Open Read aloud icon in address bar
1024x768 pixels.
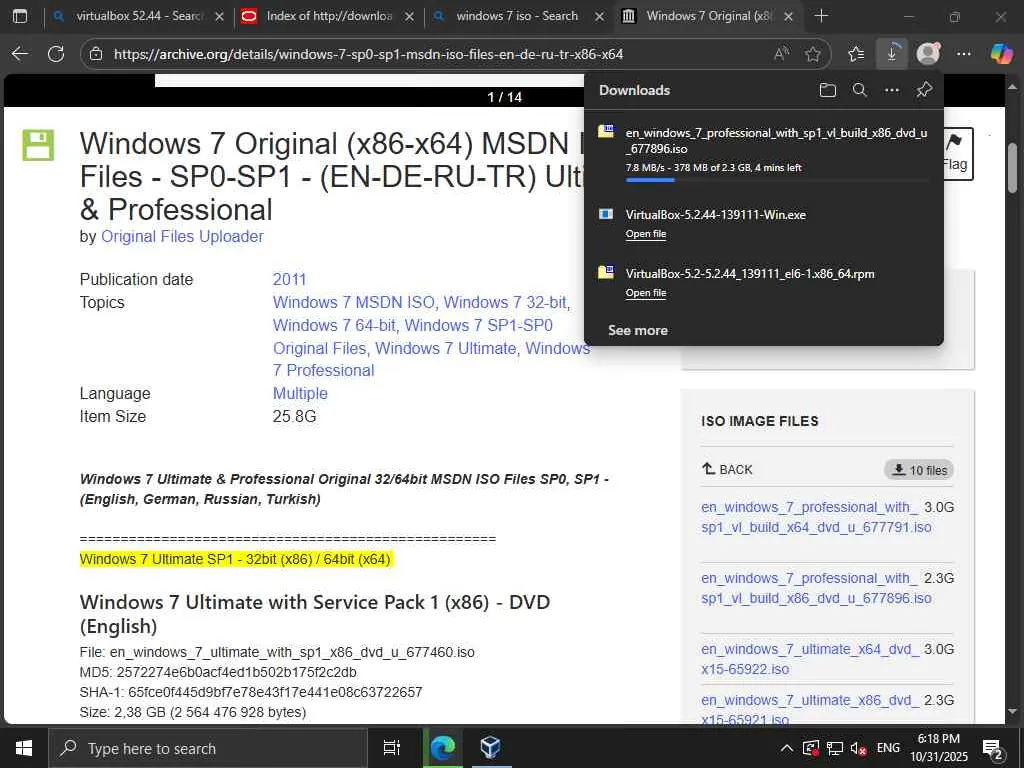[x=781, y=54]
